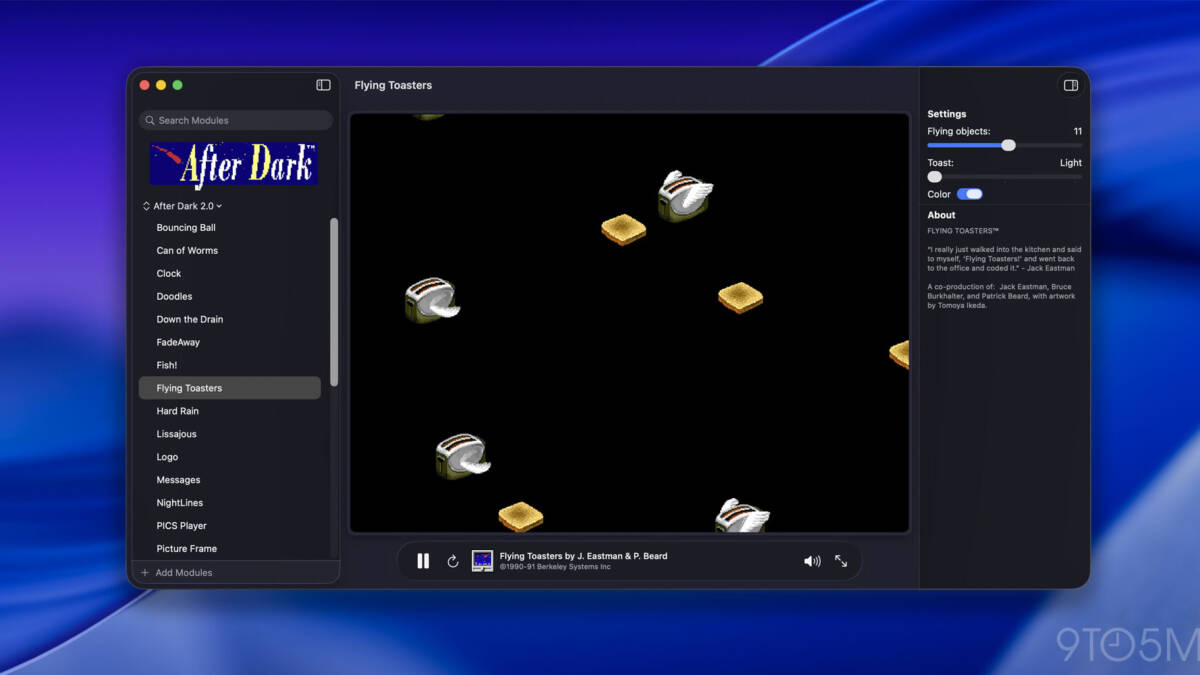Screen dimensions: 1200x675
Task: Select the Hard Rain module
Action: (230, 411)
